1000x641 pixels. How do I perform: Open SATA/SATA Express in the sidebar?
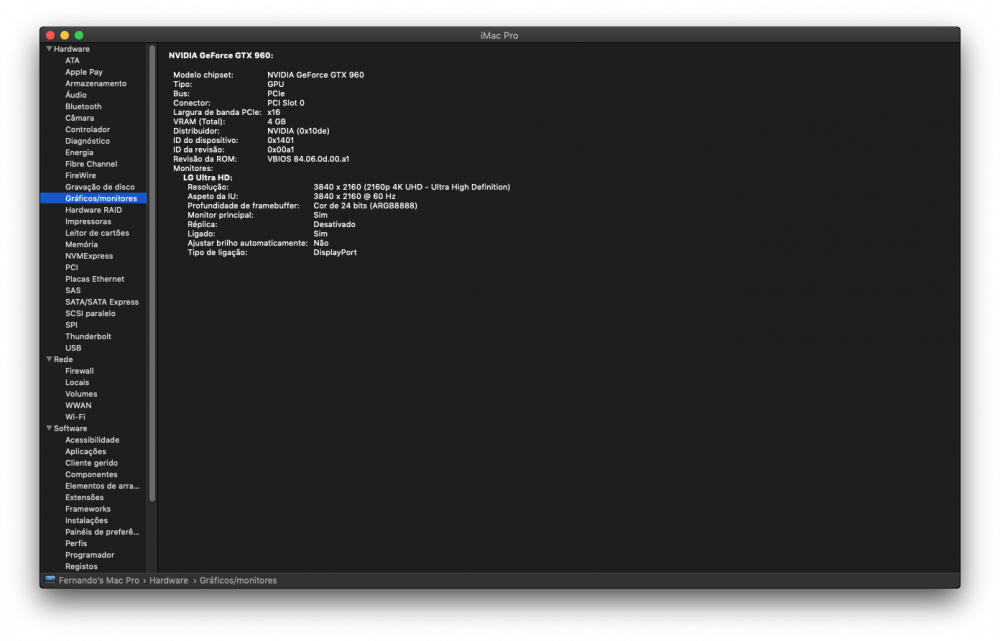coord(101,302)
